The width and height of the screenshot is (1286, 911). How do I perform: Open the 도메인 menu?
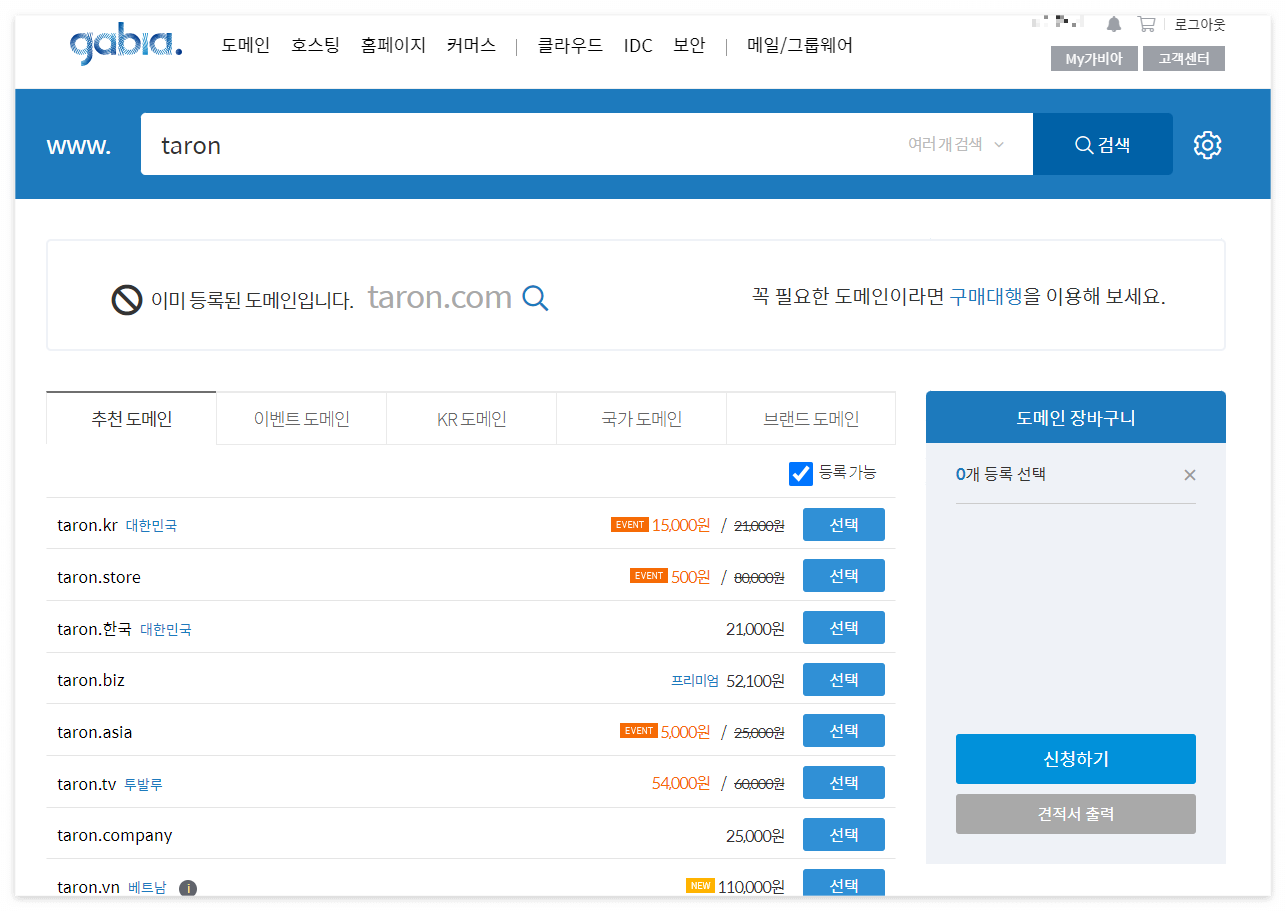(246, 45)
